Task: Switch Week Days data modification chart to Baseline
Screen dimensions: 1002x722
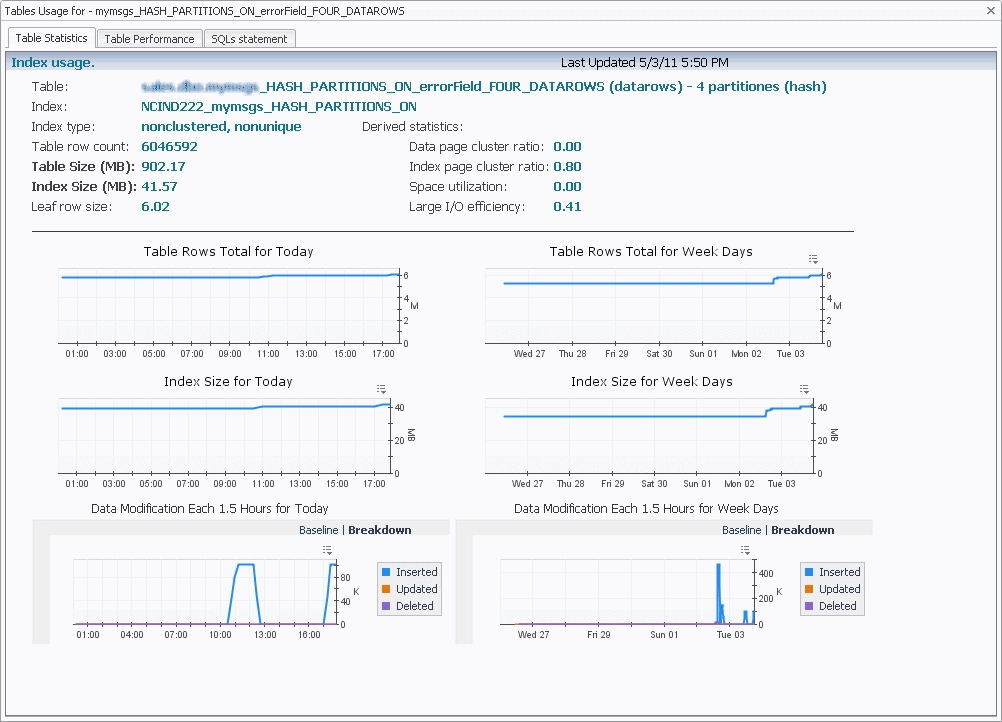Action: (742, 530)
